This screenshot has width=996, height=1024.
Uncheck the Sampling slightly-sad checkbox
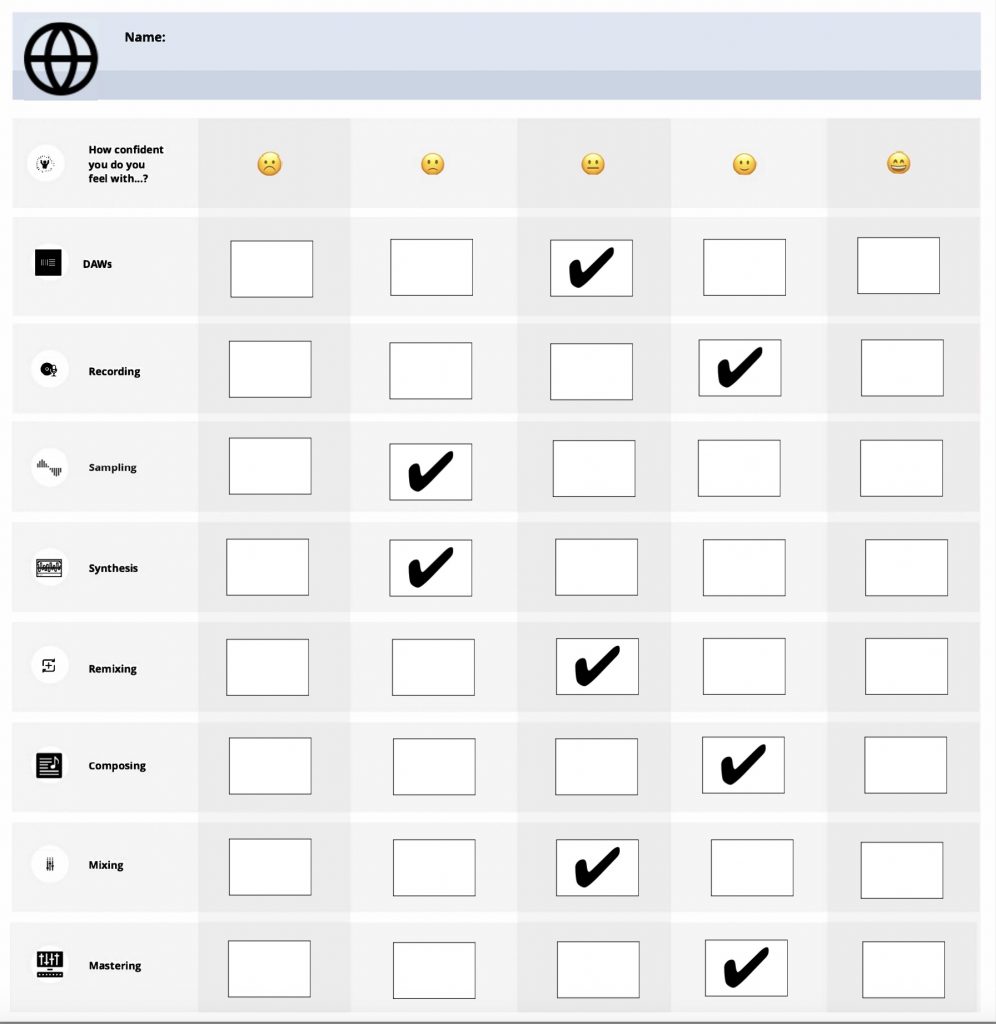[x=430, y=472]
